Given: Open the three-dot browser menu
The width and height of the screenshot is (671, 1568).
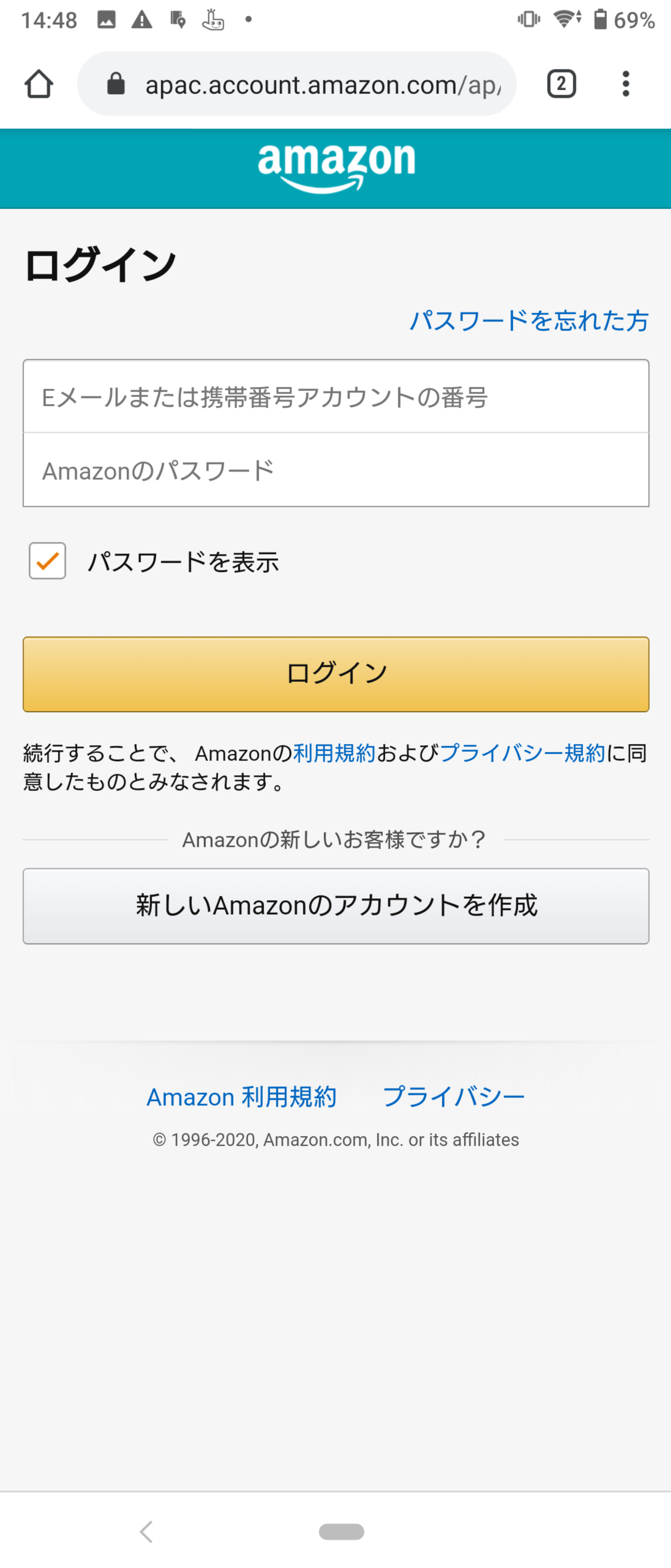Looking at the screenshot, I should pos(625,84).
